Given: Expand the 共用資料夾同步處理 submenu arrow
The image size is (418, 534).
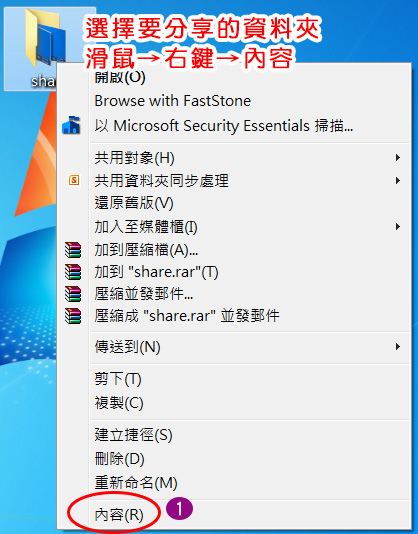Looking at the screenshot, I should point(397,180).
